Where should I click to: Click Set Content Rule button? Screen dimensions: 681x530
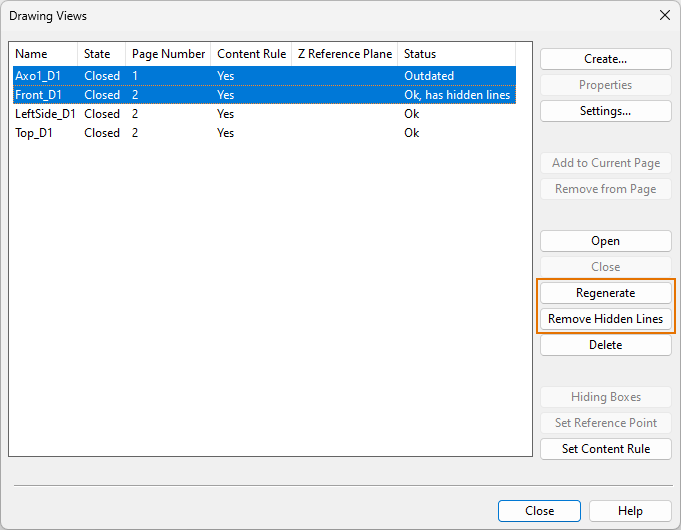click(605, 449)
